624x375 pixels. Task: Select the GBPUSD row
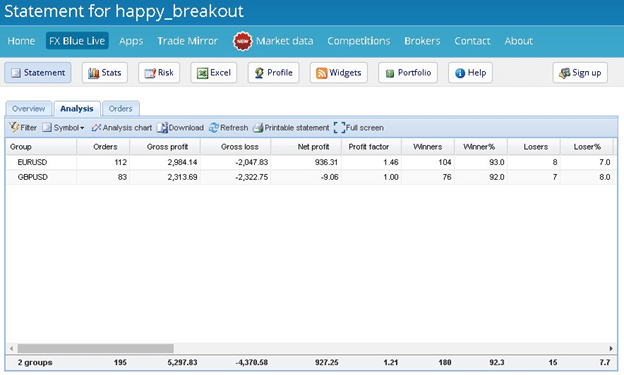pyautogui.click(x=310, y=177)
